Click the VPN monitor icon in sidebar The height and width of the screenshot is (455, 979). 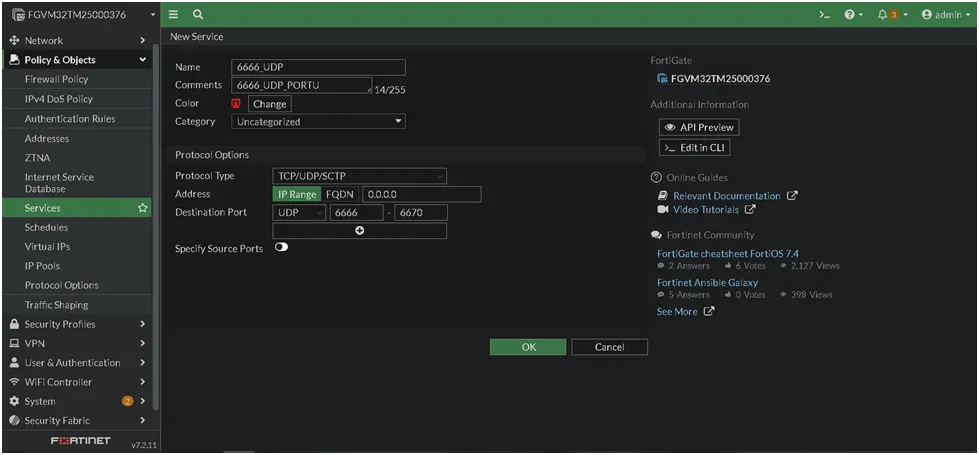[15, 343]
